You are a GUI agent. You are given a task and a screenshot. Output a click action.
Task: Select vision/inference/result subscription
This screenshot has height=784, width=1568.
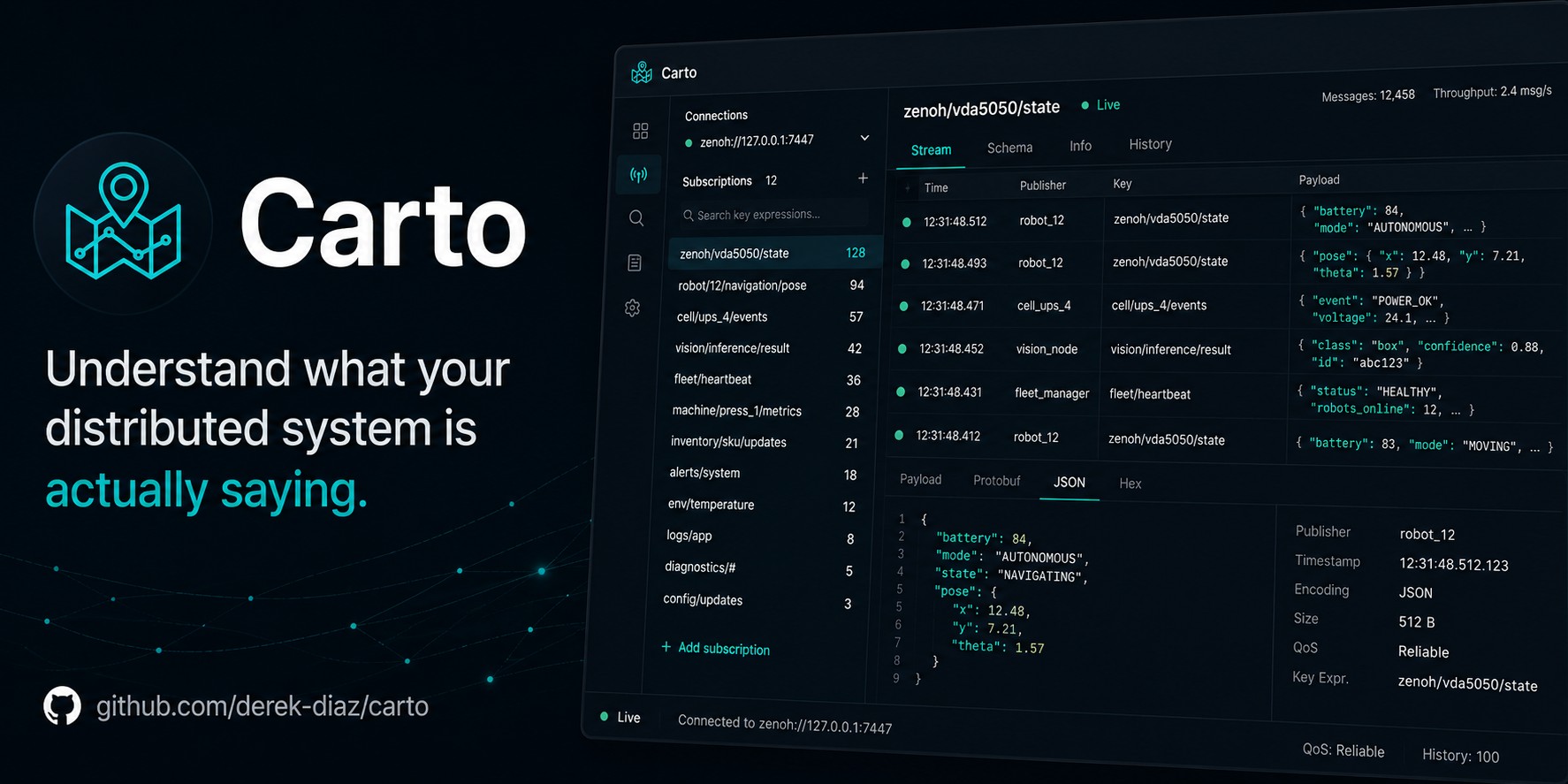pyautogui.click(x=767, y=348)
